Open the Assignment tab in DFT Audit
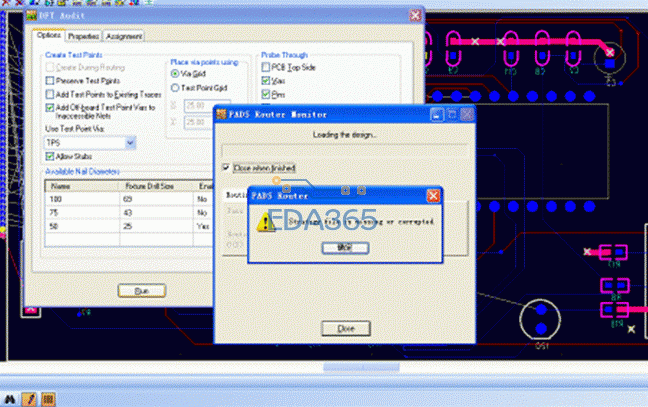This screenshot has height=407, width=648. click(x=124, y=36)
